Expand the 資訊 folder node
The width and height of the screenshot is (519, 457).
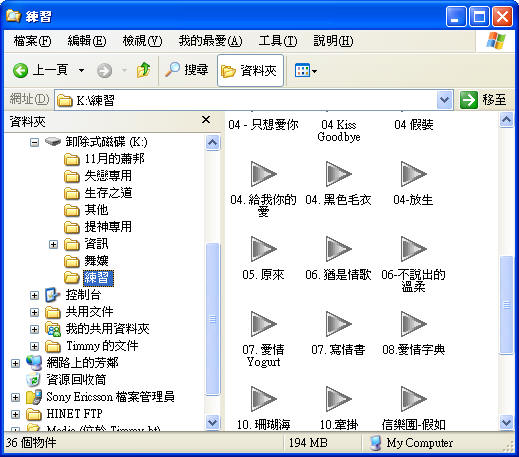(53, 244)
